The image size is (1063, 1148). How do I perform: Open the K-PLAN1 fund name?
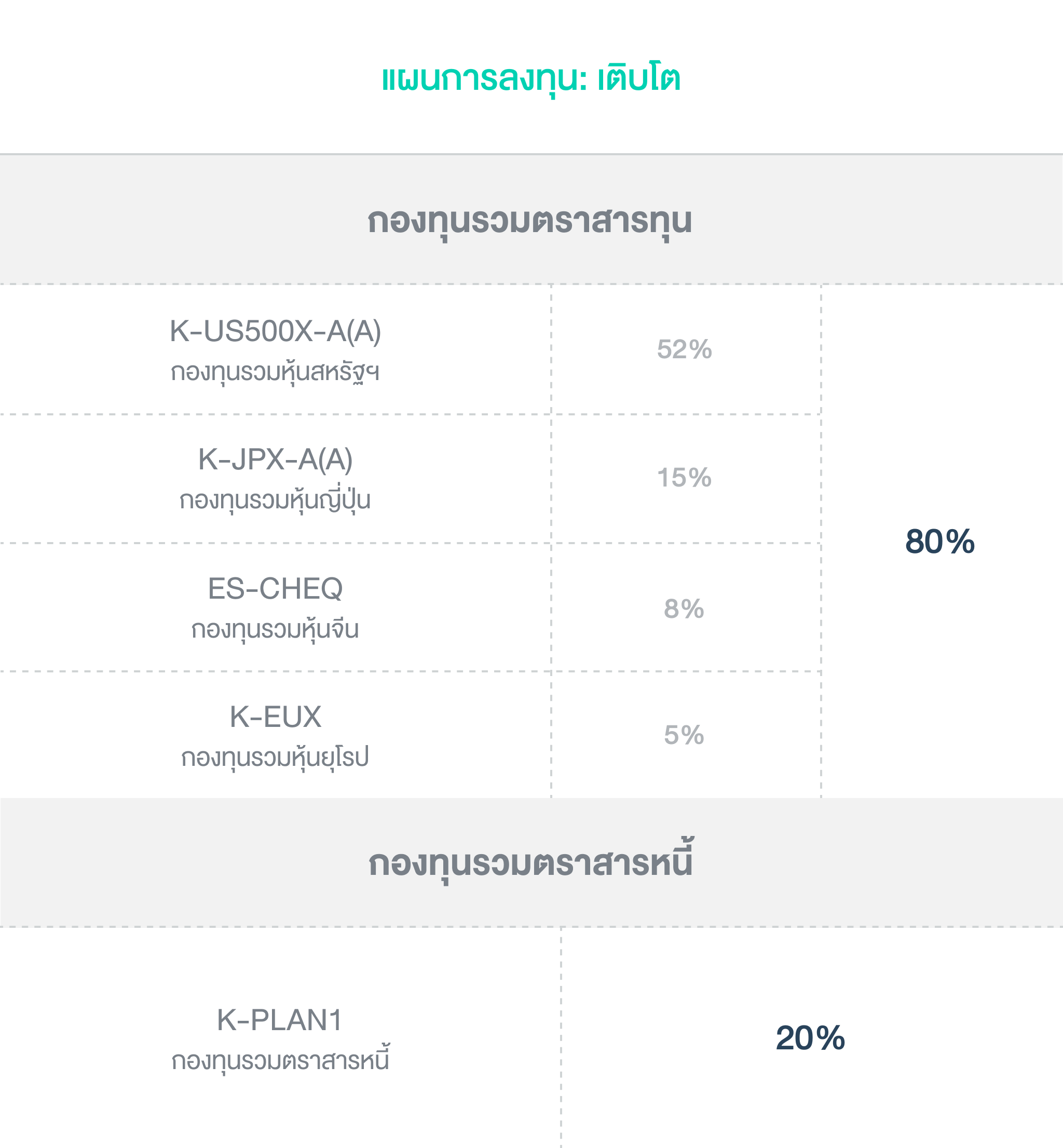[280, 1020]
